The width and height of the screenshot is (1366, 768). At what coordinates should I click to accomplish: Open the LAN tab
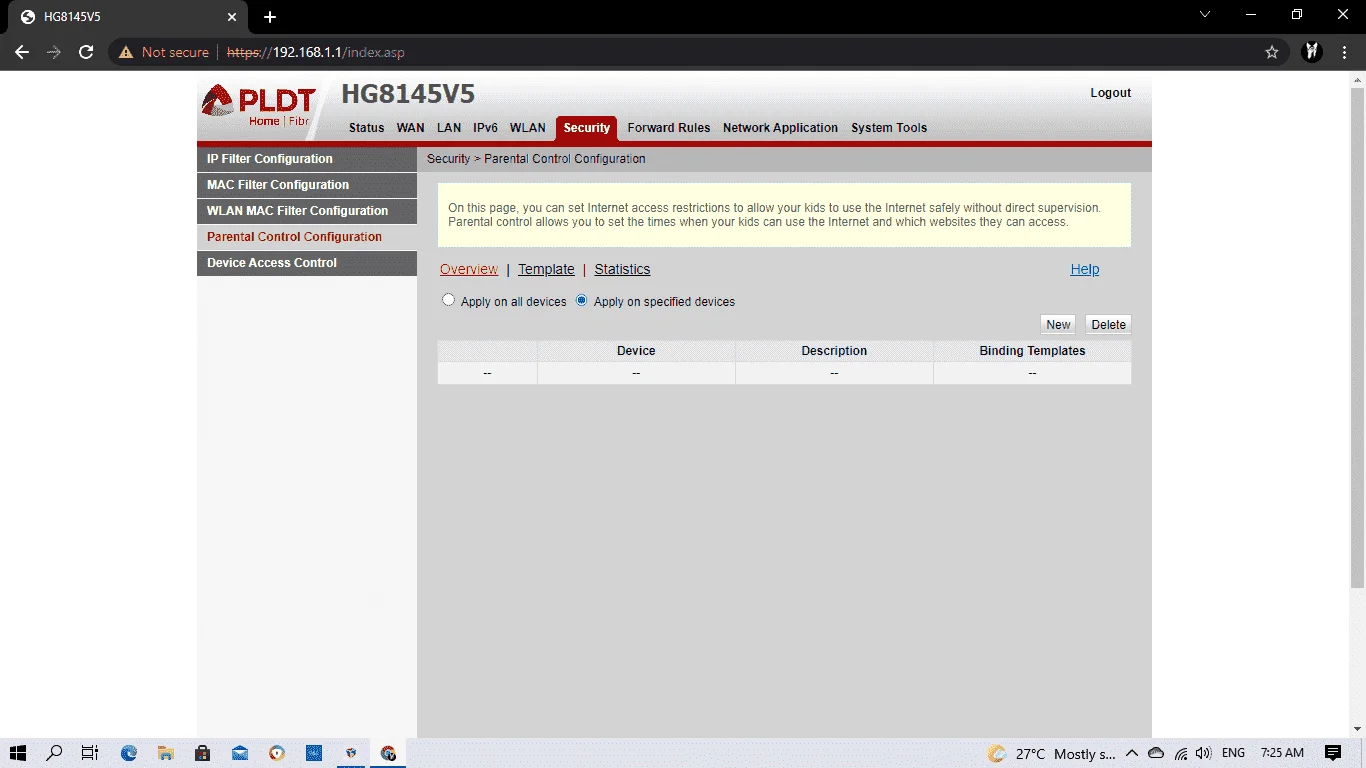pos(449,128)
